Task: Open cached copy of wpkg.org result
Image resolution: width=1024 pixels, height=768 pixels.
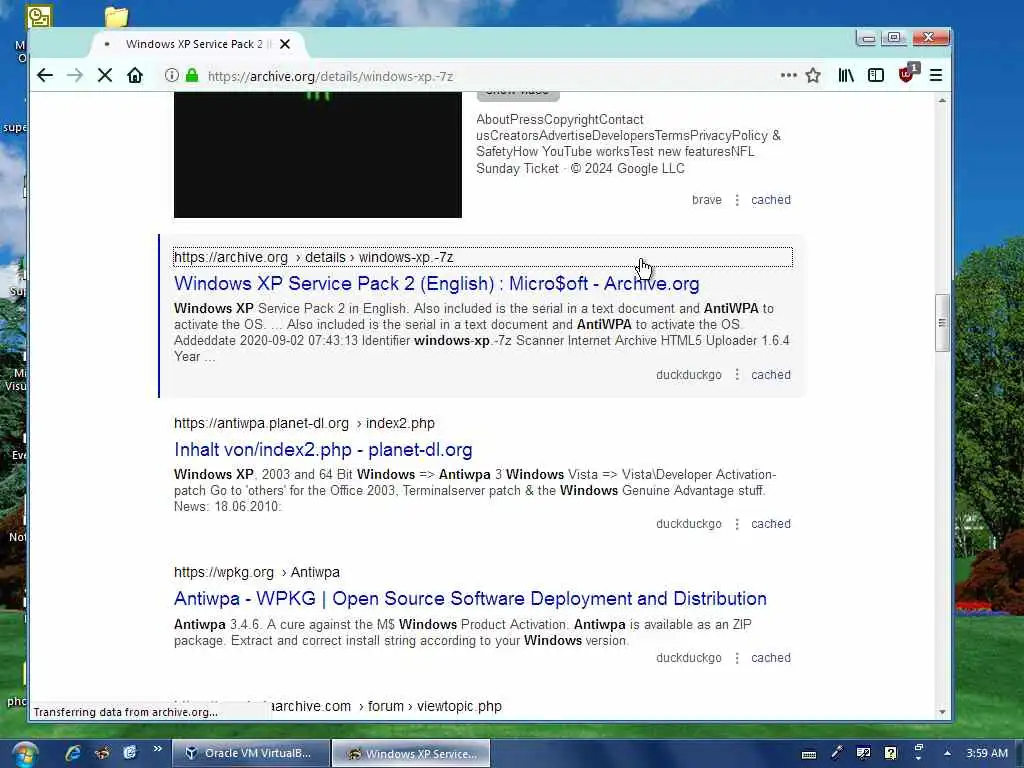Action: [771, 658]
